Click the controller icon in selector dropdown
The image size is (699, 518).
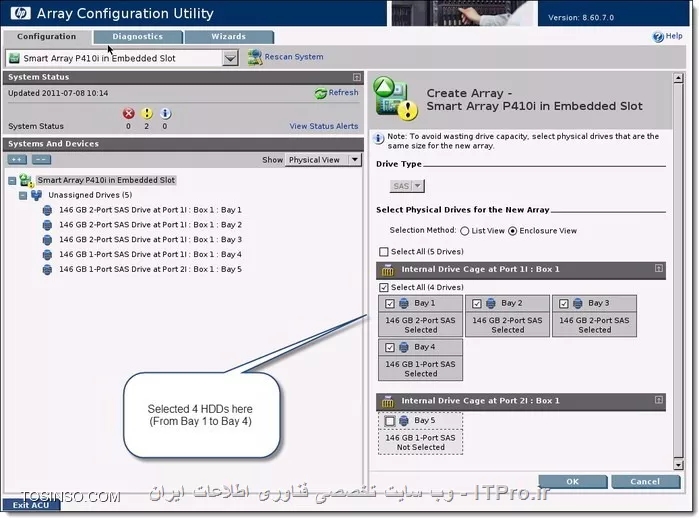point(14,58)
